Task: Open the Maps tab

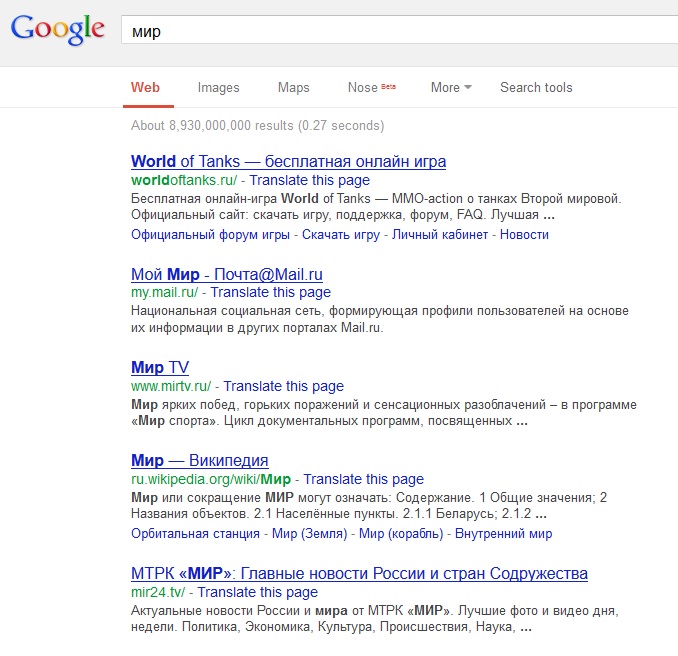Action: [293, 88]
